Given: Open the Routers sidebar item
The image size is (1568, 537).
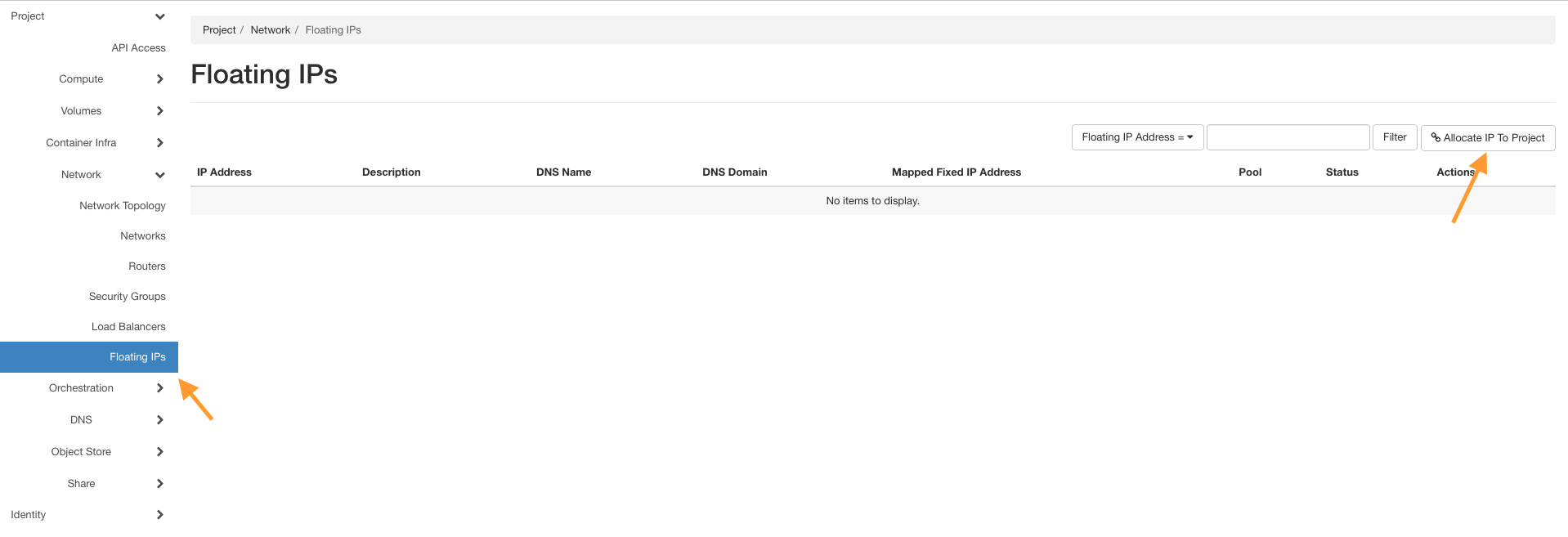Looking at the screenshot, I should click(x=146, y=266).
